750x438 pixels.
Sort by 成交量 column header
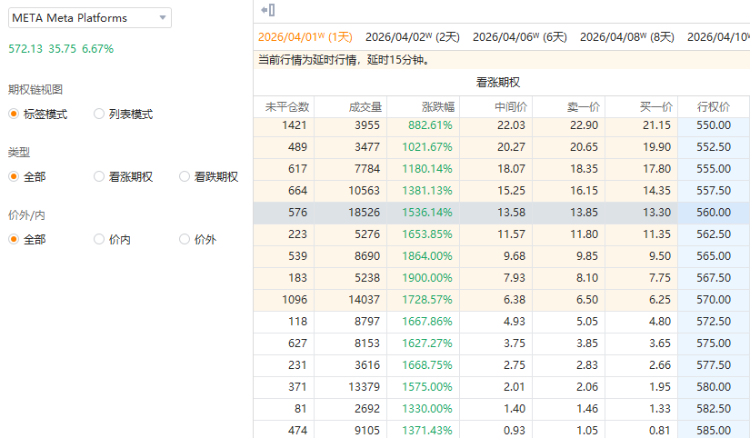358,106
